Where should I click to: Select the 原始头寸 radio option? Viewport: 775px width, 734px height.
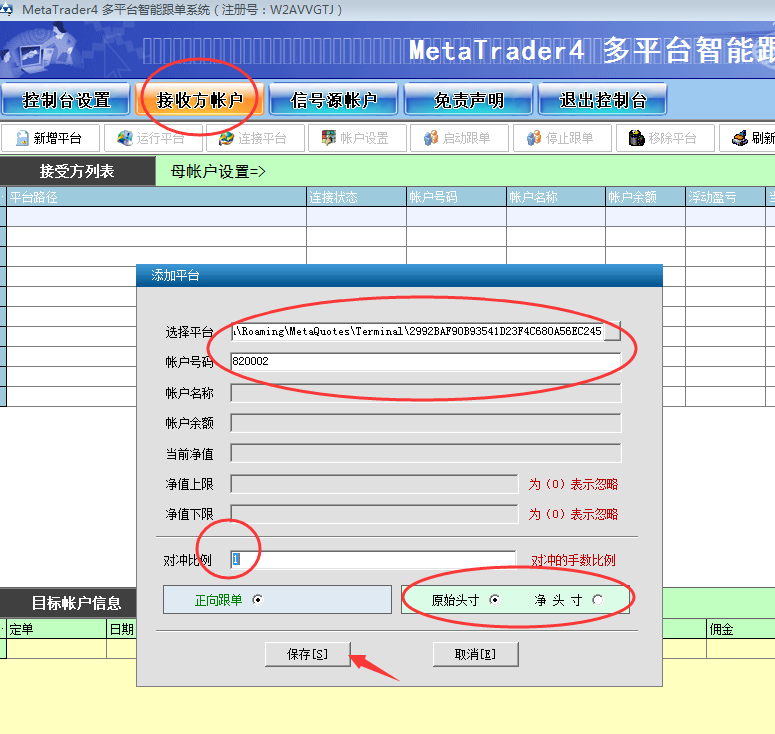(494, 600)
